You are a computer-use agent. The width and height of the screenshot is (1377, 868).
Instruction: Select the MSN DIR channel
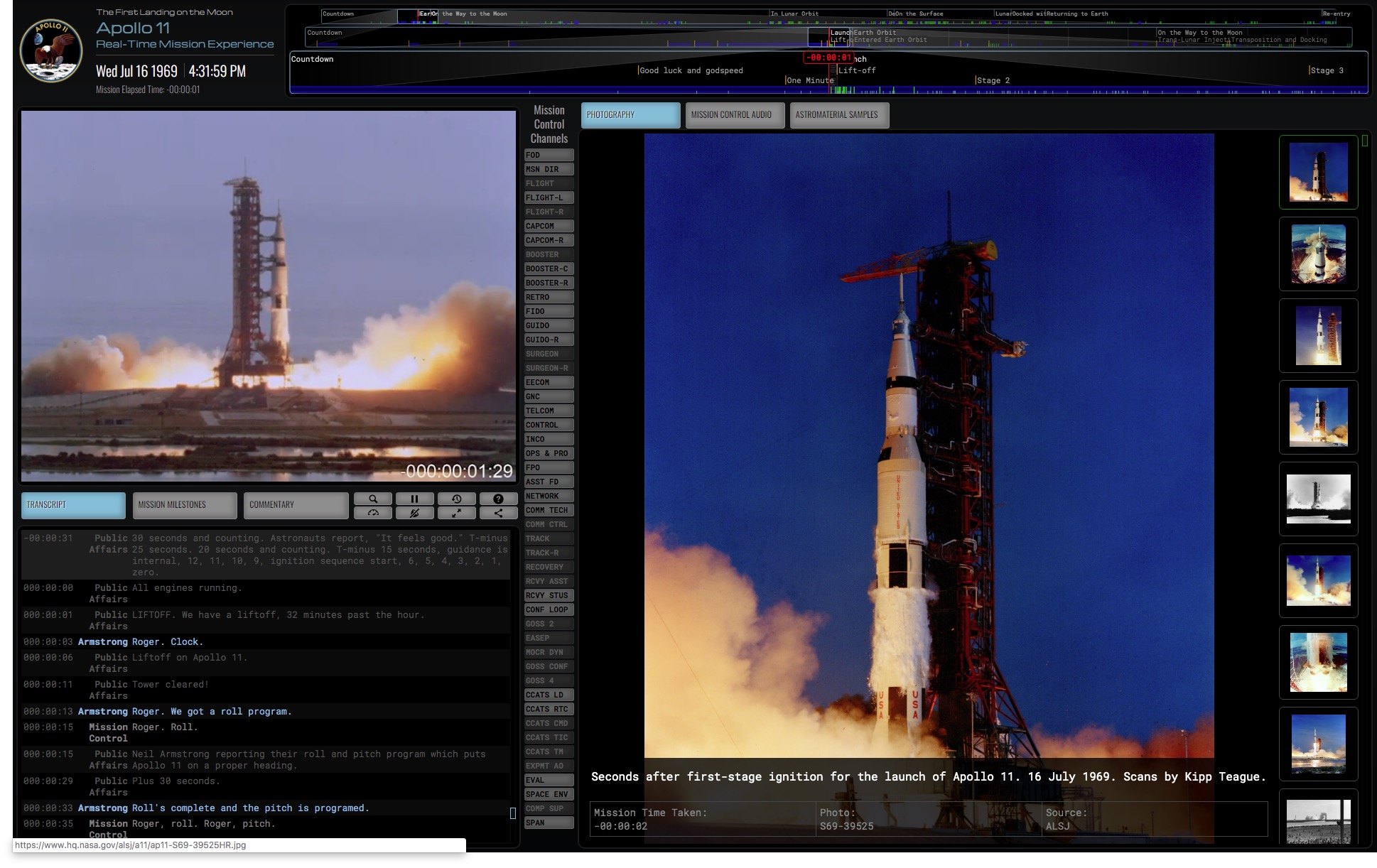tap(549, 169)
